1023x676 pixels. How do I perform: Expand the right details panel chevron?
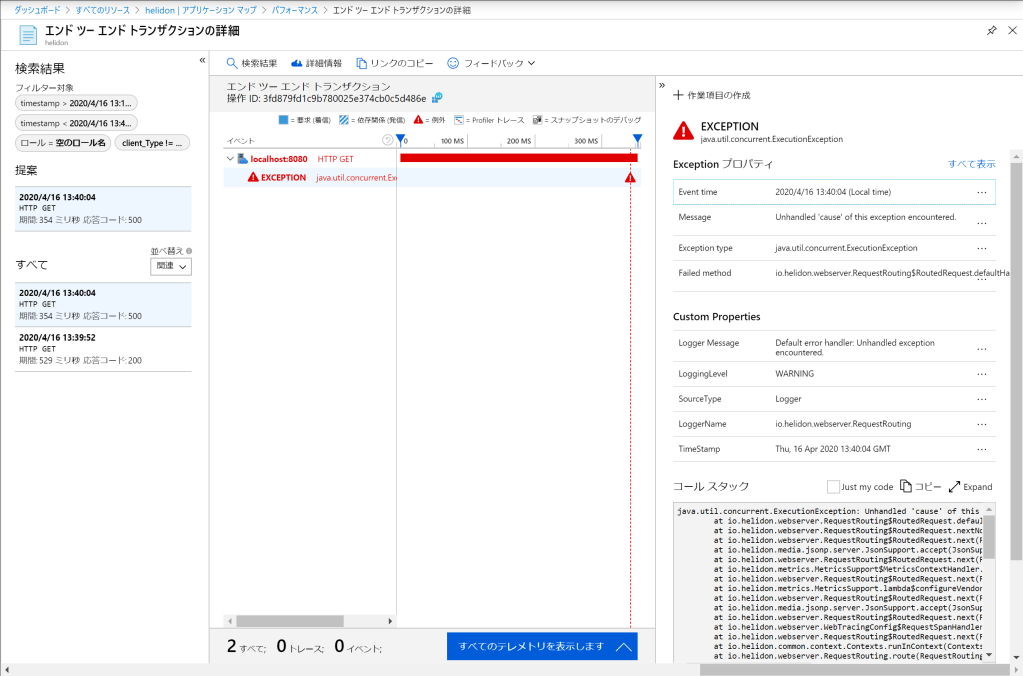tap(662, 85)
